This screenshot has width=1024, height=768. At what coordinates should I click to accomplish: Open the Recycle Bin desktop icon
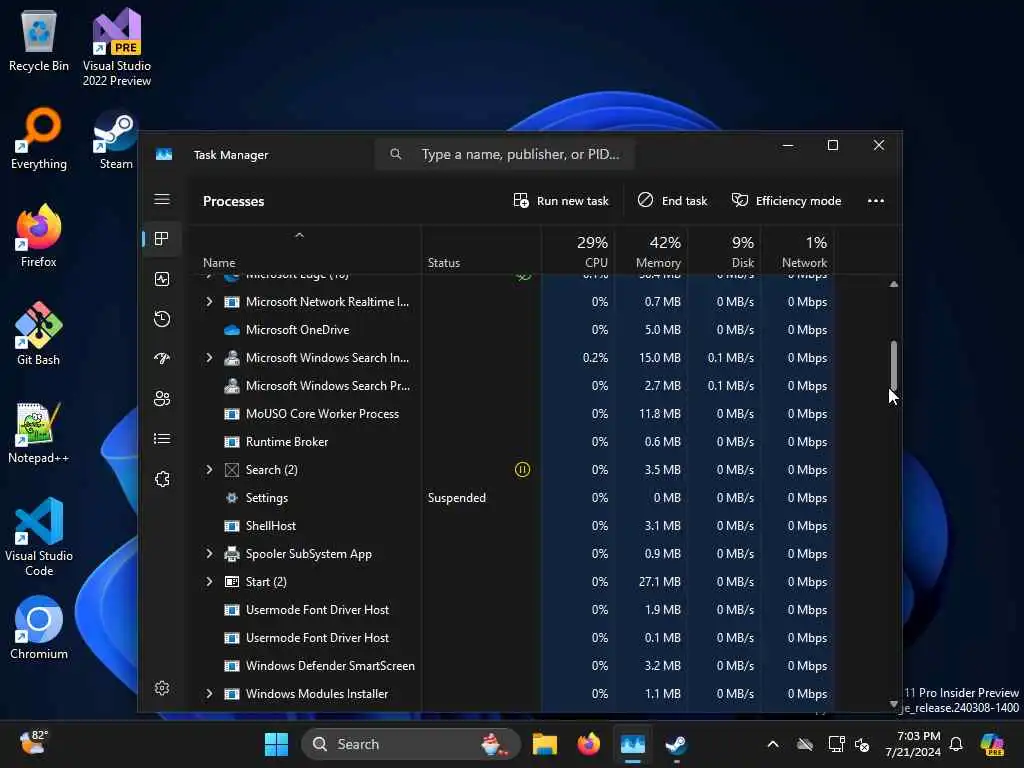39,41
